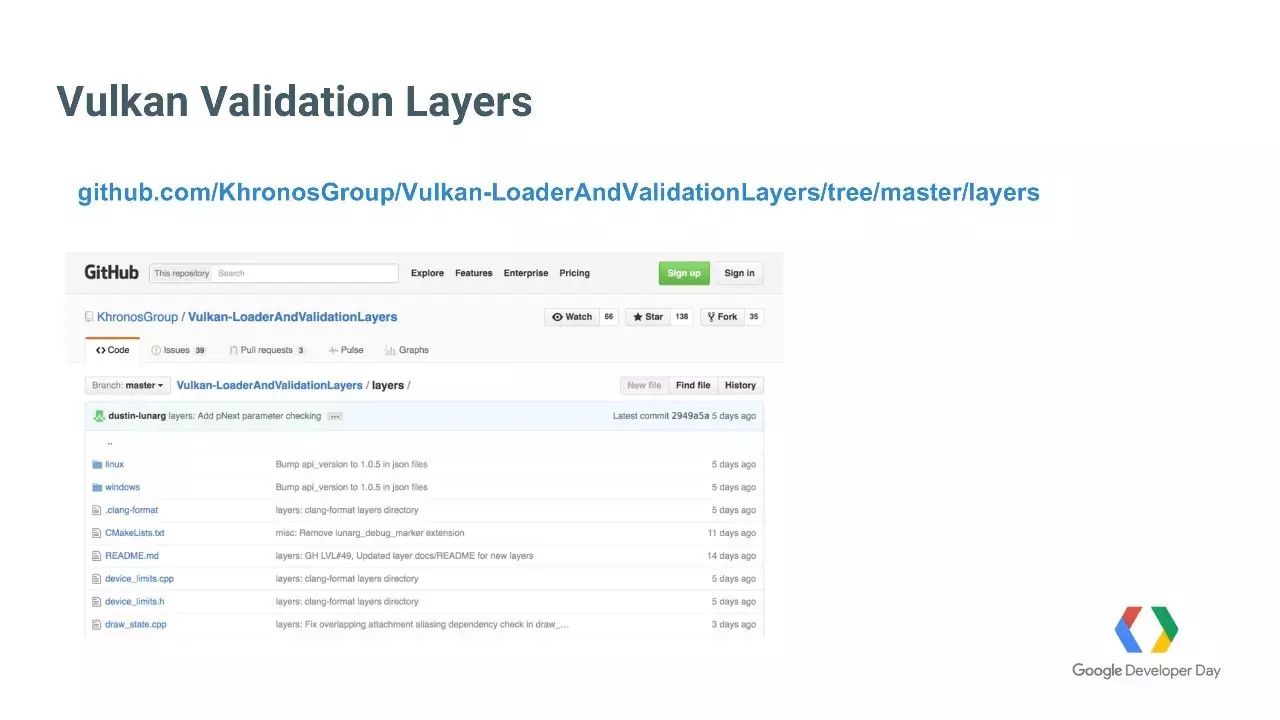Click the forks count 35

click(753, 317)
